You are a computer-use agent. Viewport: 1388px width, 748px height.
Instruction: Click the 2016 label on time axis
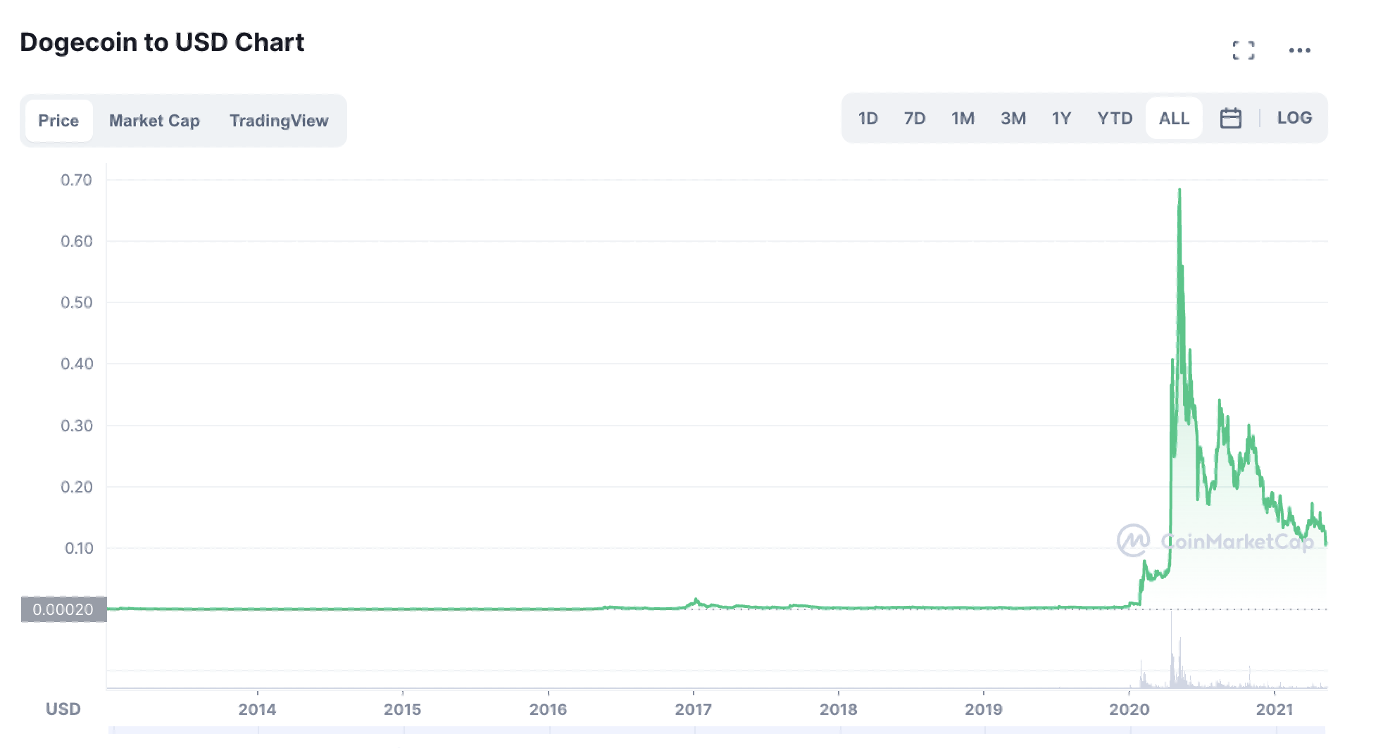click(x=548, y=709)
